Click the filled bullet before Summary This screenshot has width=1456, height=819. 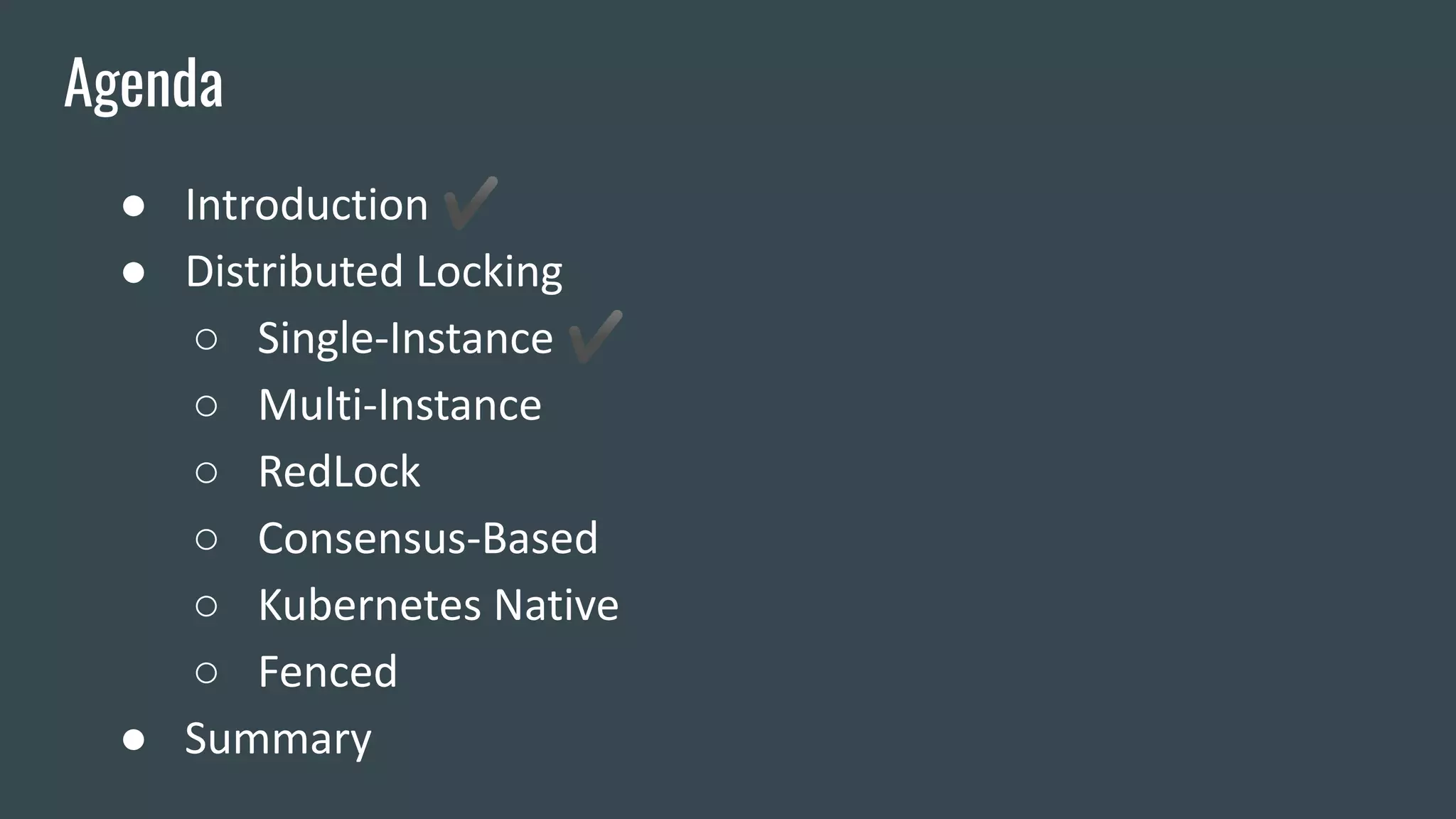[134, 739]
